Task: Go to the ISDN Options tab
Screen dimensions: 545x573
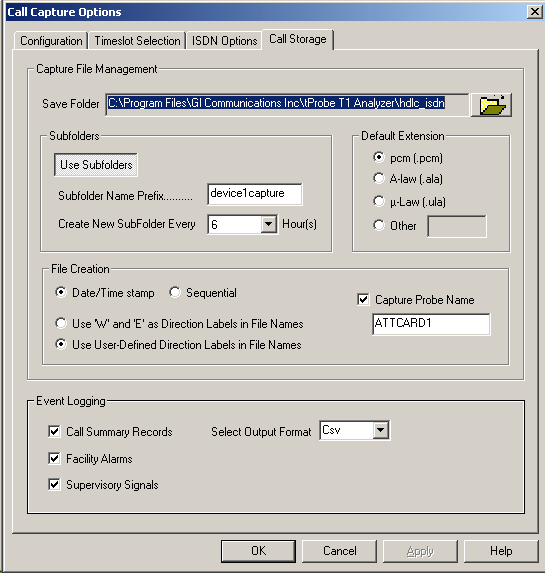Action: click(224, 41)
